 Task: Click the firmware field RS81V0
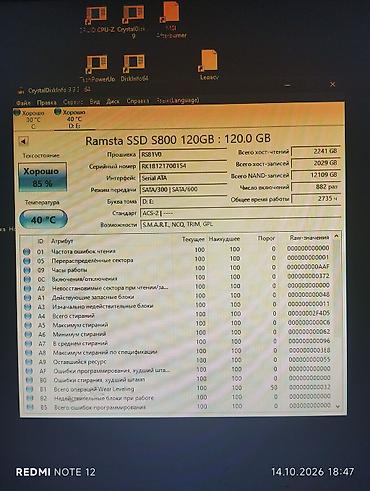pos(183,154)
